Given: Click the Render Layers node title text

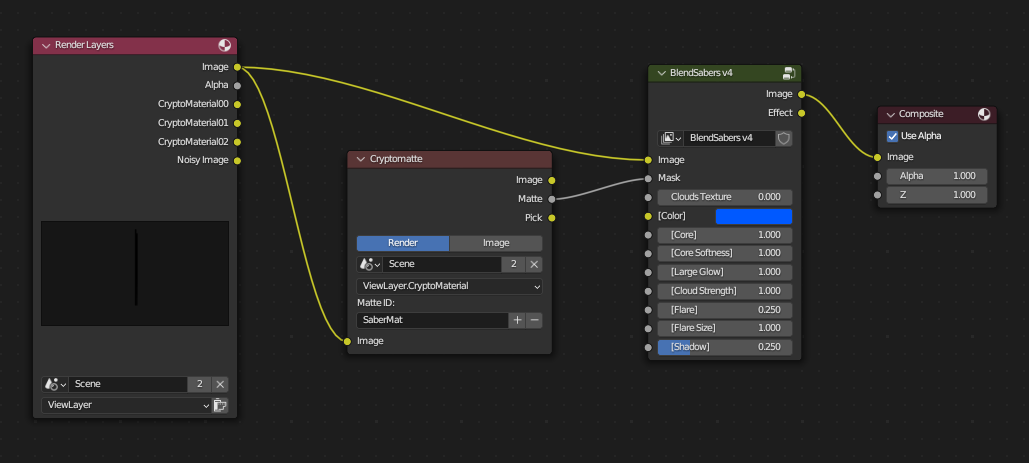Looking at the screenshot, I should [x=84, y=45].
